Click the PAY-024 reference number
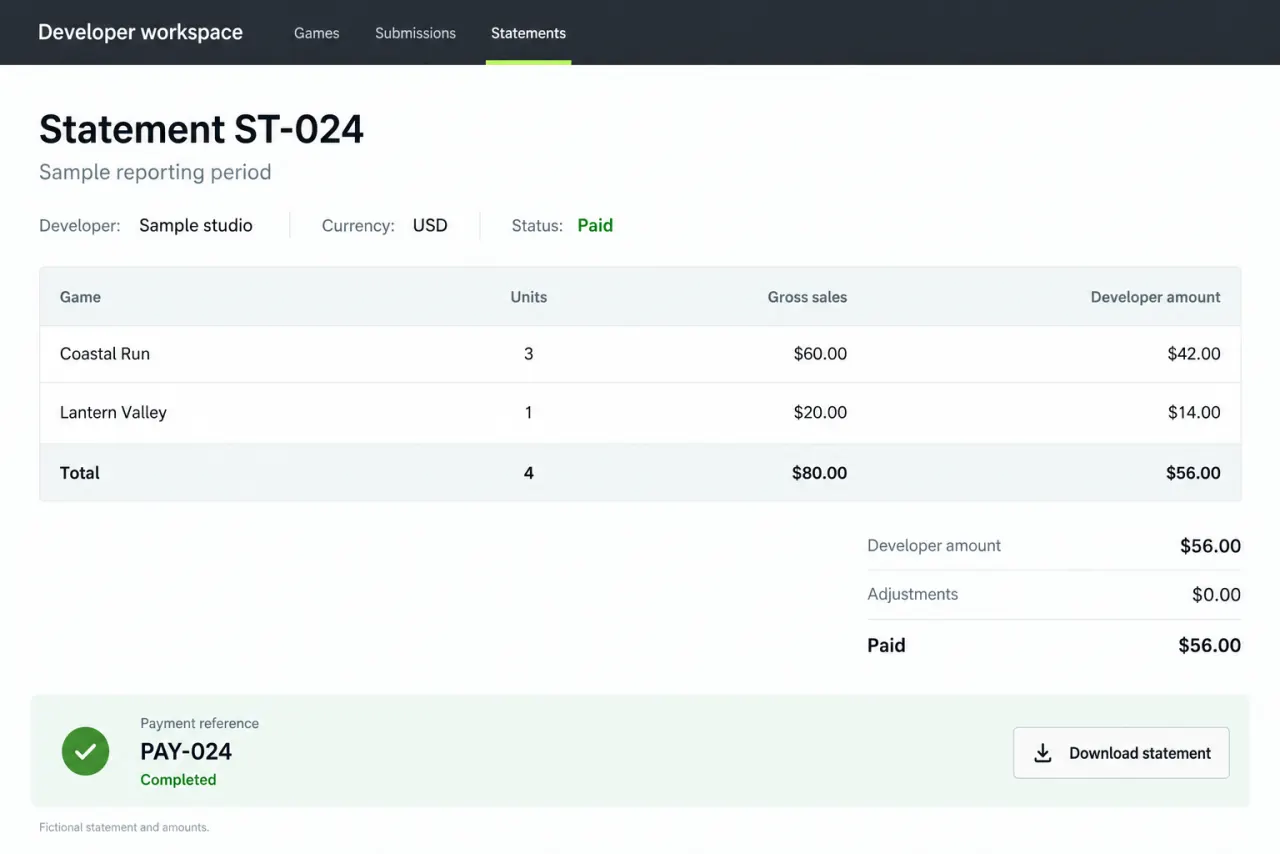This screenshot has width=1280, height=854. (186, 751)
